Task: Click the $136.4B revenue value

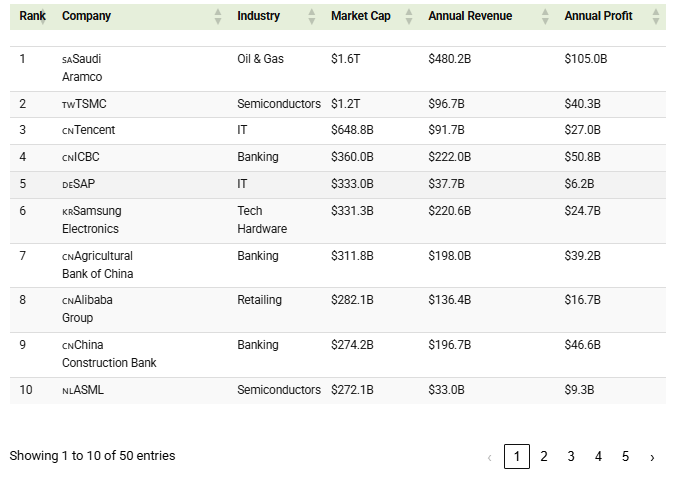Action: point(450,300)
